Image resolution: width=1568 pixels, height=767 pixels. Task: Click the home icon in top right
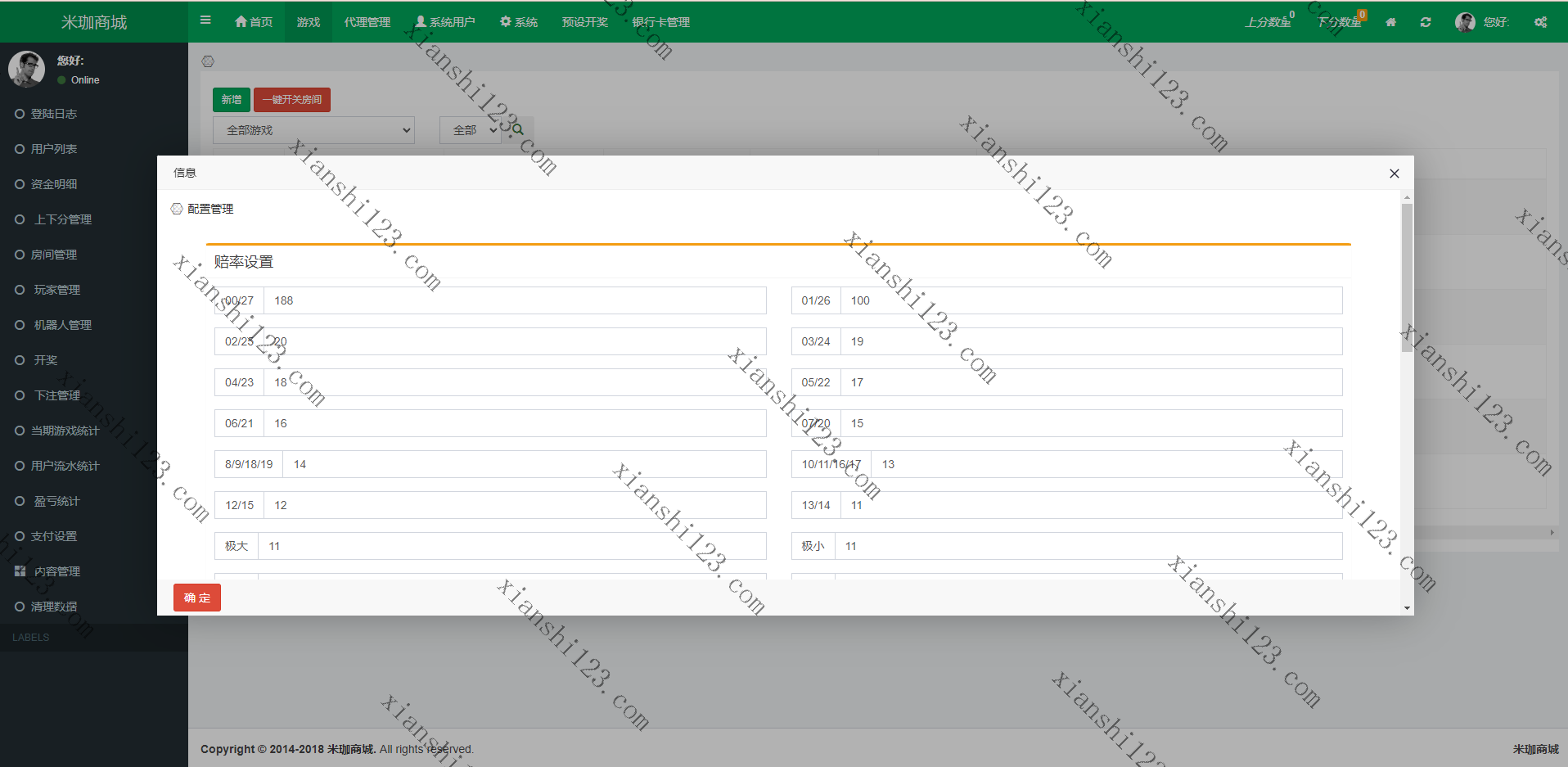[x=1390, y=22]
